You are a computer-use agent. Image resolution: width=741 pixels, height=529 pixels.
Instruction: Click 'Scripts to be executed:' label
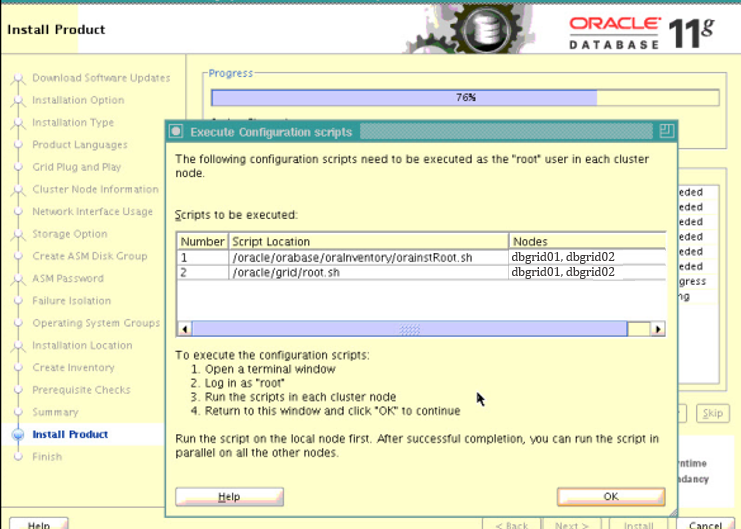click(x=236, y=215)
